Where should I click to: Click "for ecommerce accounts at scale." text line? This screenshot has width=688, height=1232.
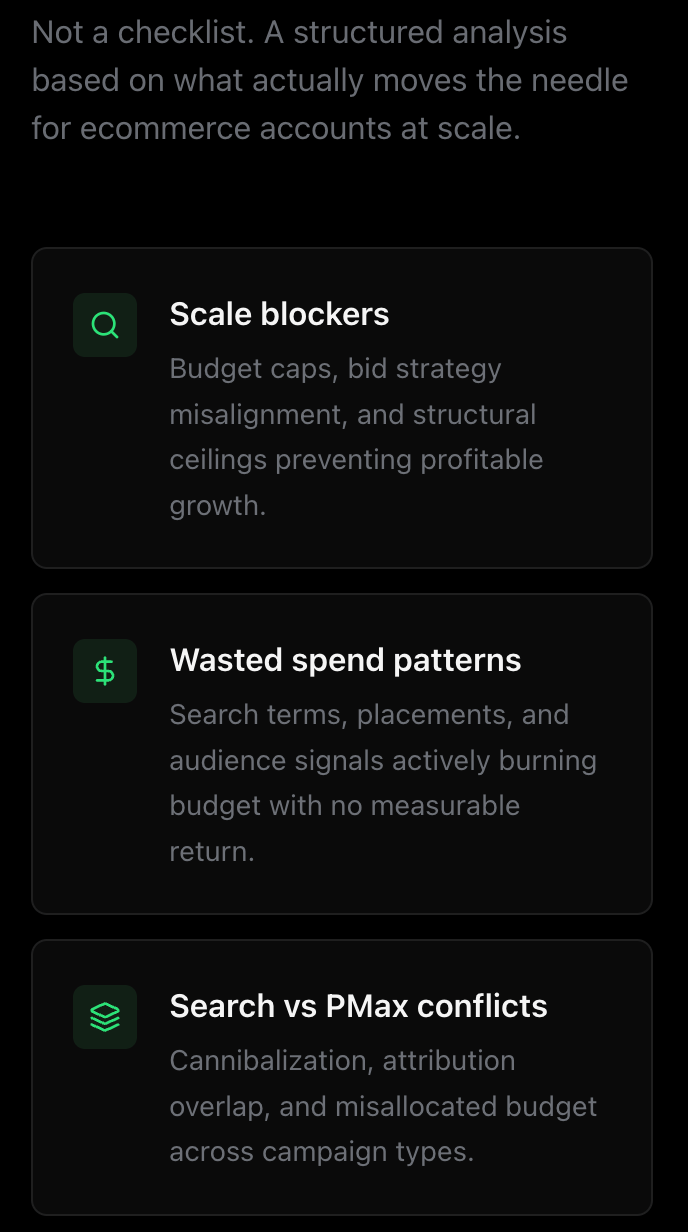coord(276,129)
